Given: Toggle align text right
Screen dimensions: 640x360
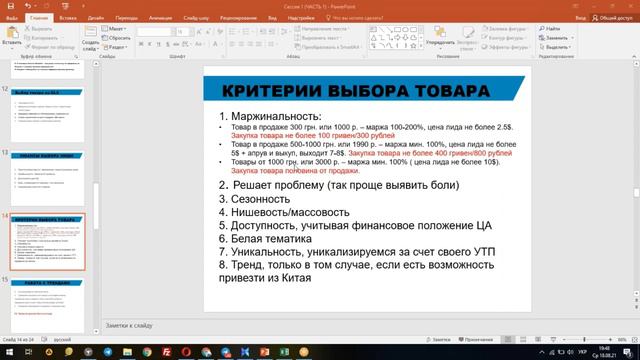Looking at the screenshot, I should pos(250,44).
